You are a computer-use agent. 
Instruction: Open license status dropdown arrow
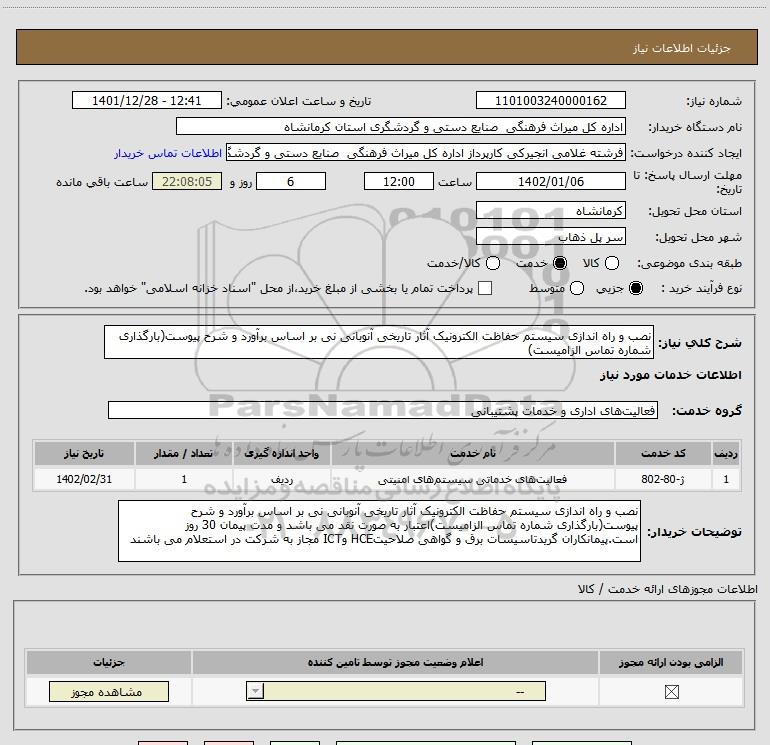click(x=255, y=691)
